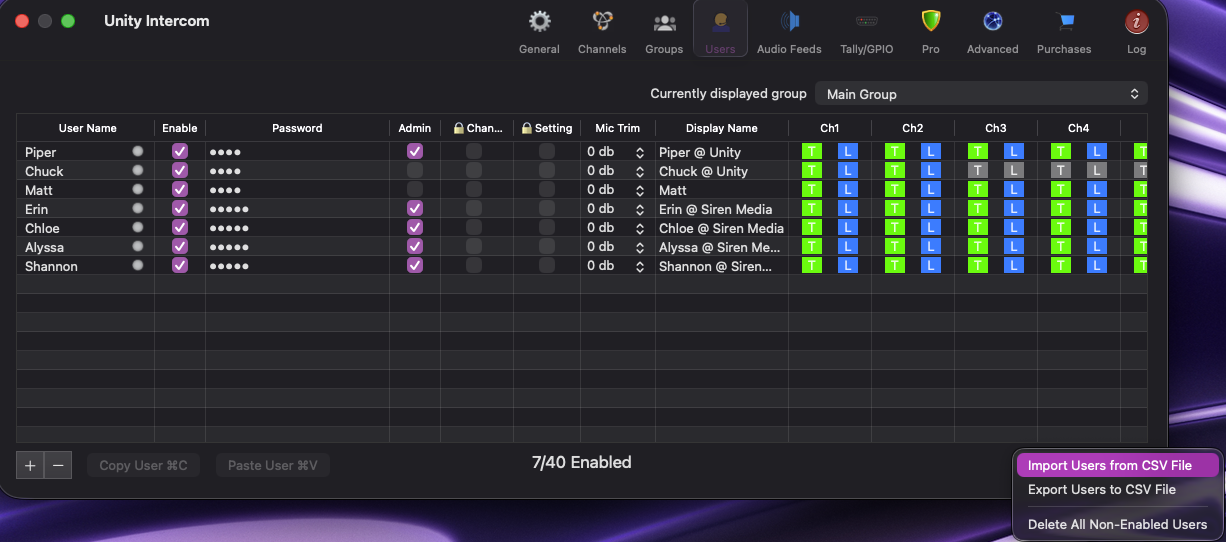Check Admin checkbox for Chuck
This screenshot has width=1226, height=542.
(x=415, y=170)
